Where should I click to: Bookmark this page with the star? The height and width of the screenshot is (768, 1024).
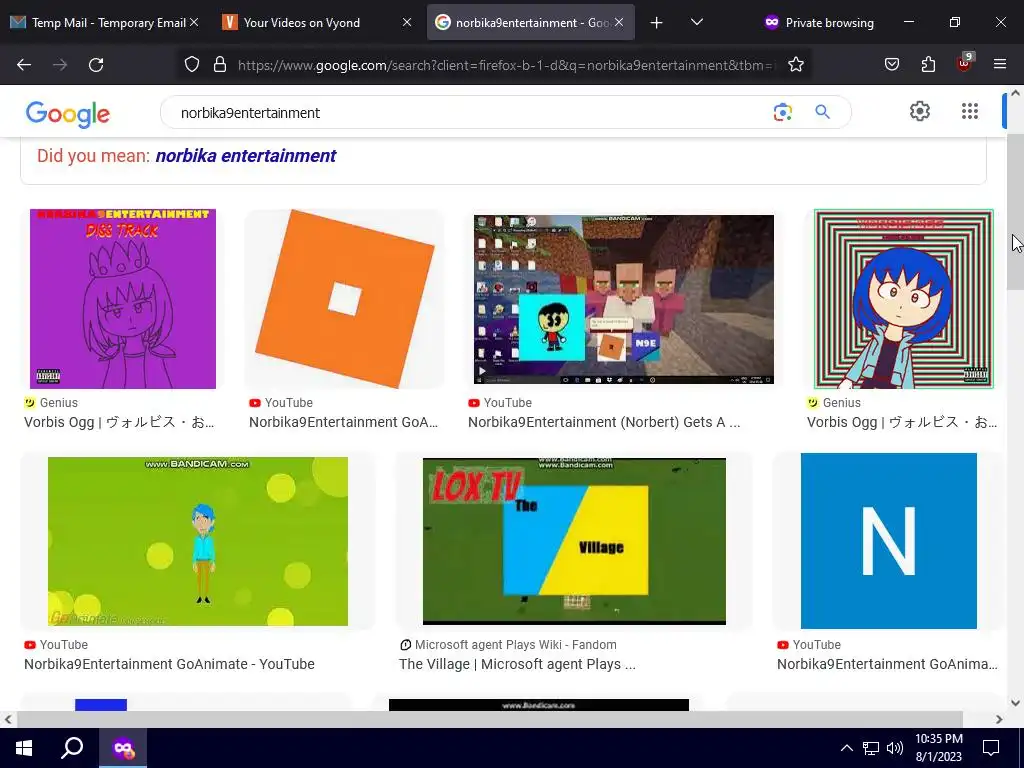[x=795, y=65]
